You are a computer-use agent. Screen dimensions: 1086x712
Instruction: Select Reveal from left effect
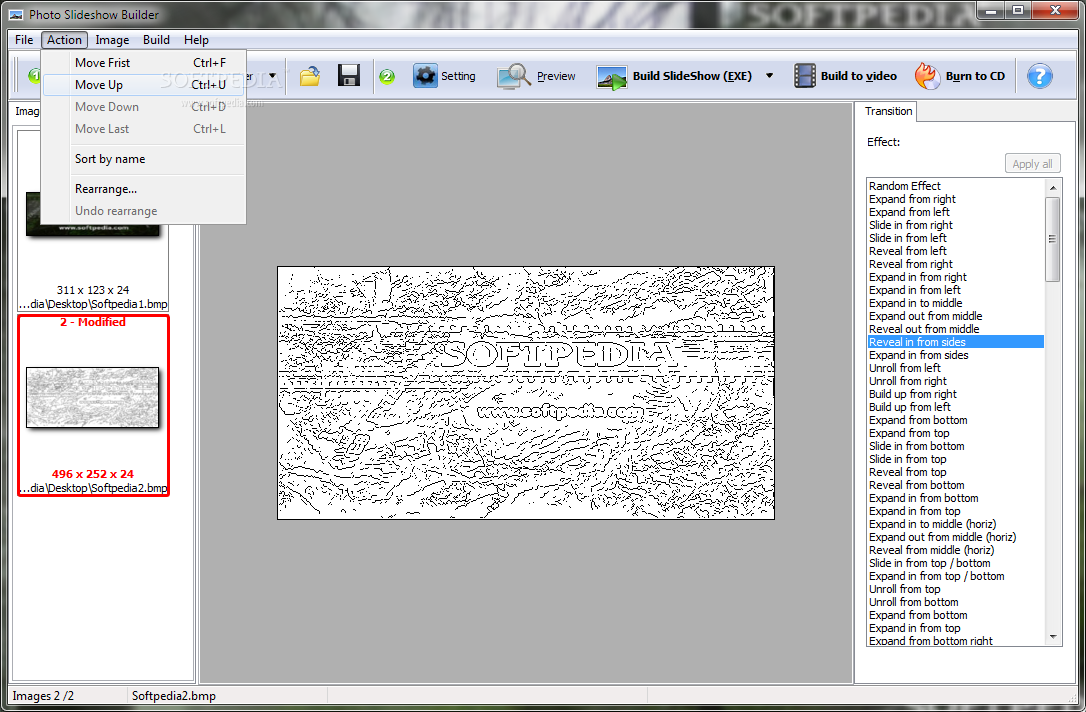click(955, 251)
